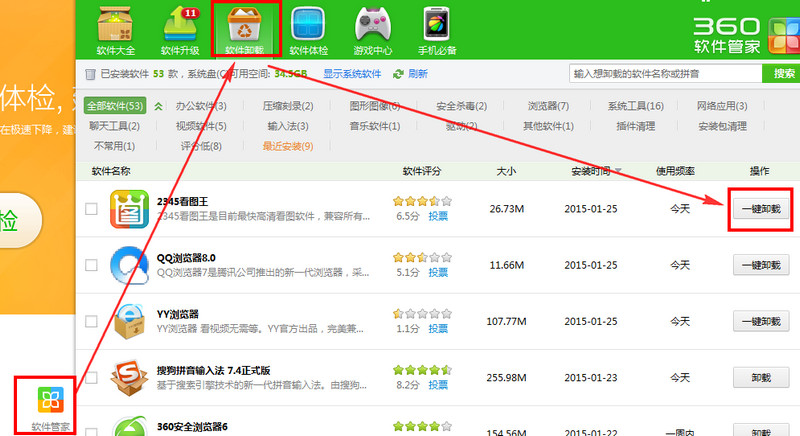This screenshot has height=436, width=800.
Task: Sort by 安装时间 column arrow
Action: tap(618, 171)
